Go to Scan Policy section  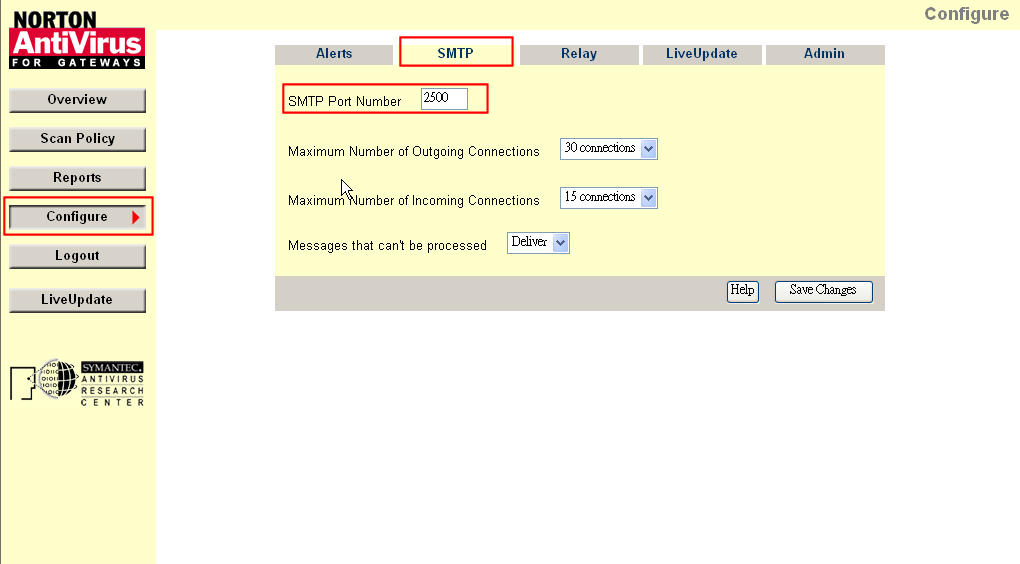77,139
